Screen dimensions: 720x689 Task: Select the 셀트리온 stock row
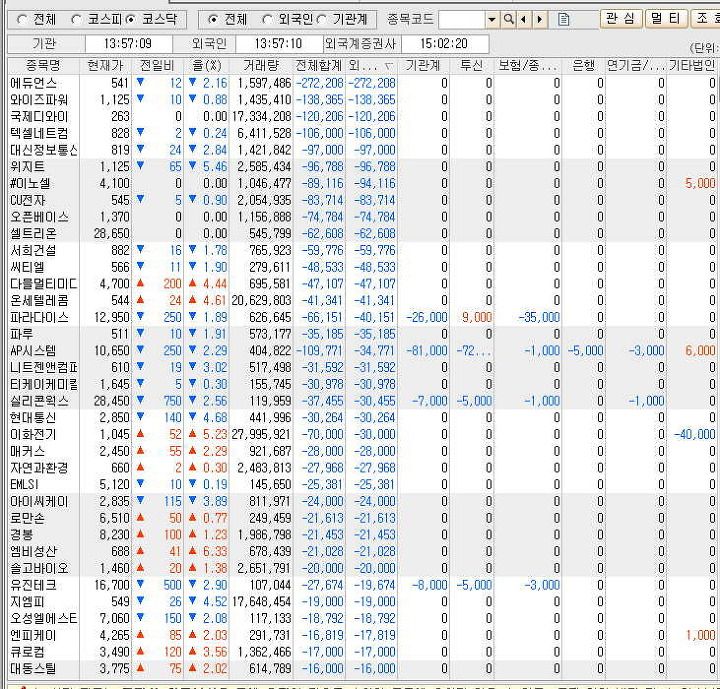click(363, 233)
